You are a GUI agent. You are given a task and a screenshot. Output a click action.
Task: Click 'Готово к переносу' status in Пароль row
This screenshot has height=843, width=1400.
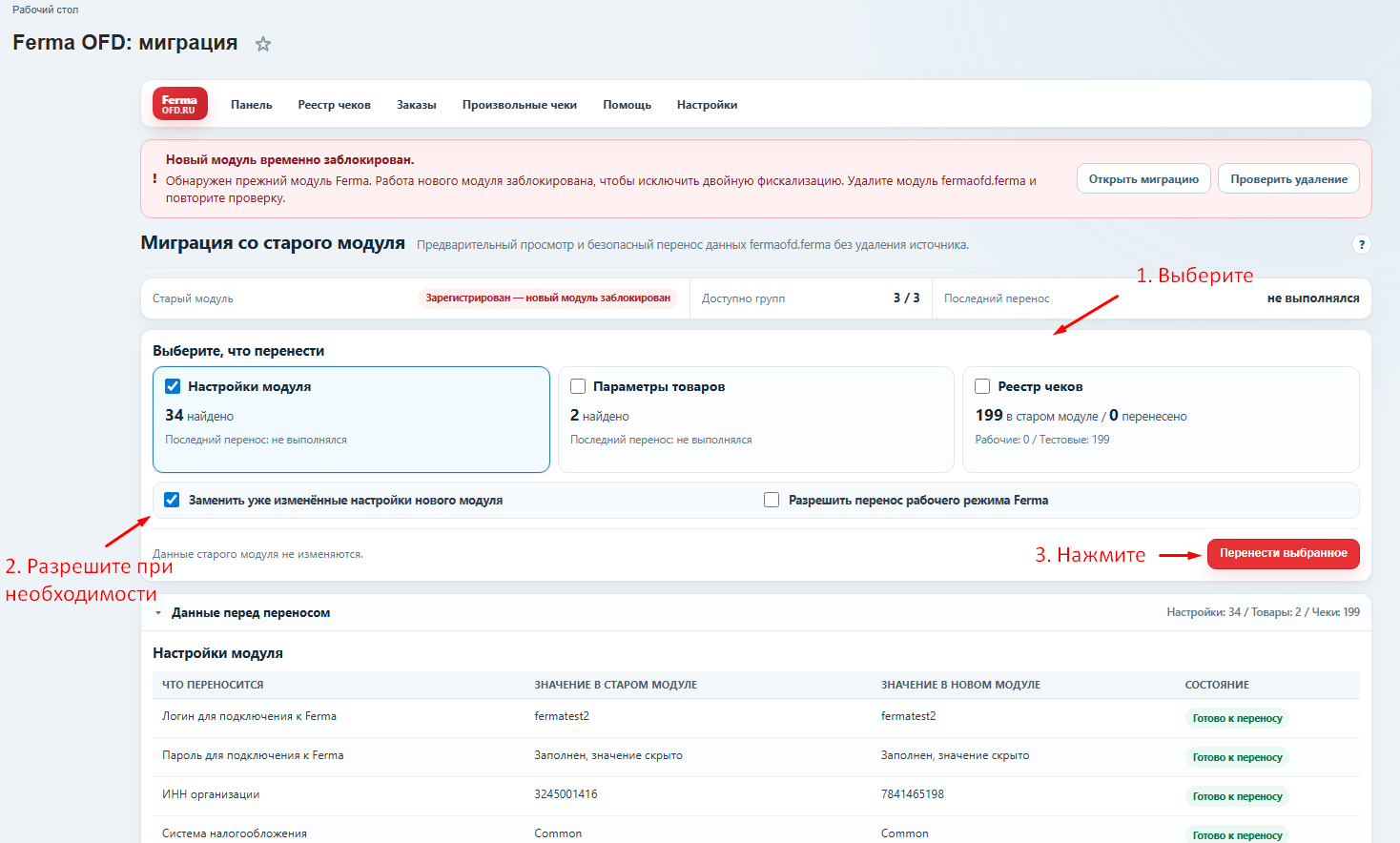[1237, 757]
